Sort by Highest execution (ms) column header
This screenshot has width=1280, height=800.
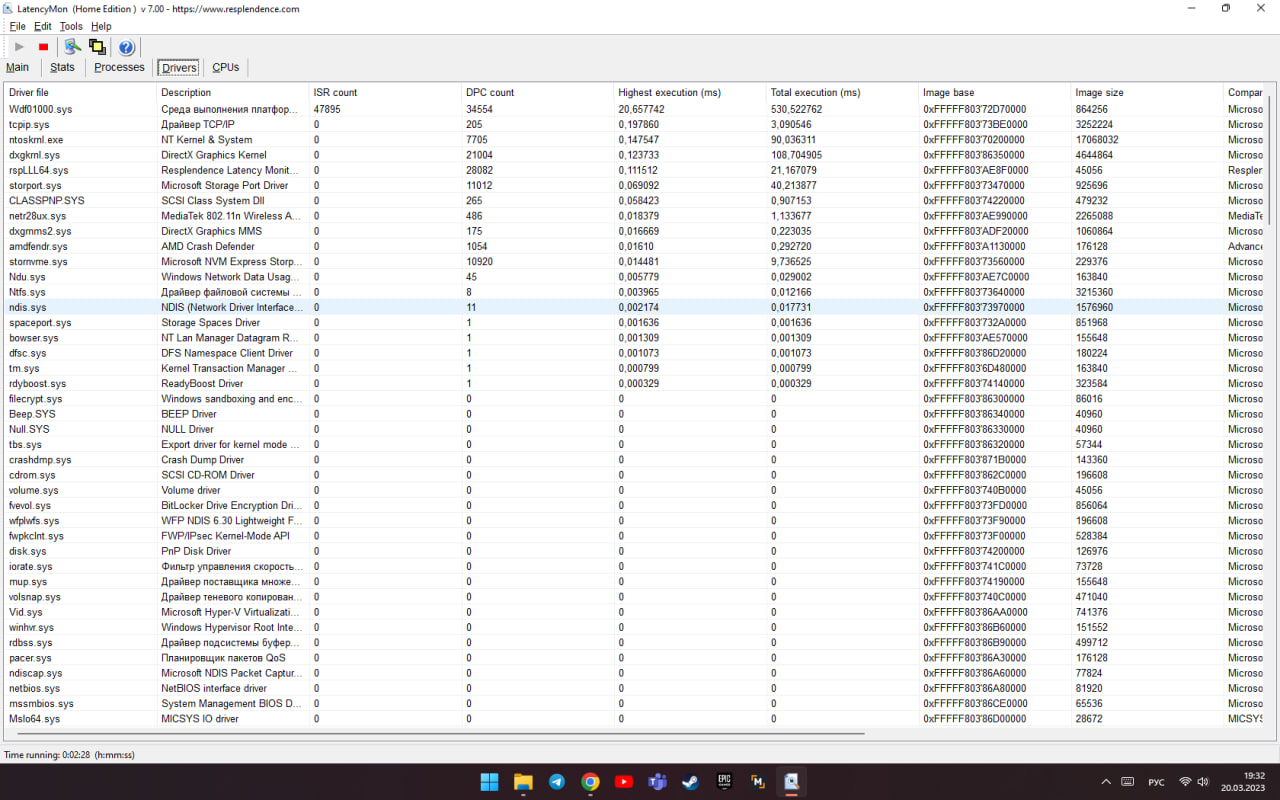pos(690,92)
